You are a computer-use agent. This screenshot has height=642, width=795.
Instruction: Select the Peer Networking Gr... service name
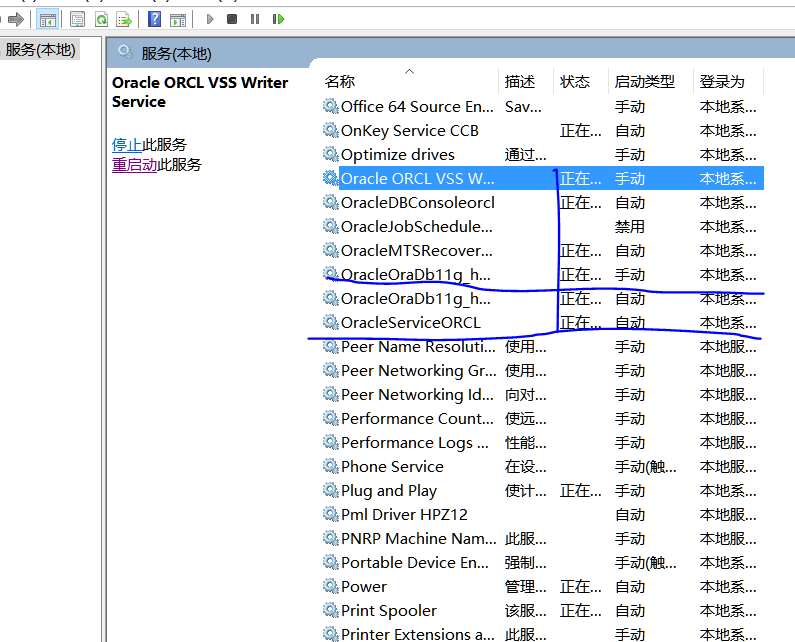[x=419, y=371]
